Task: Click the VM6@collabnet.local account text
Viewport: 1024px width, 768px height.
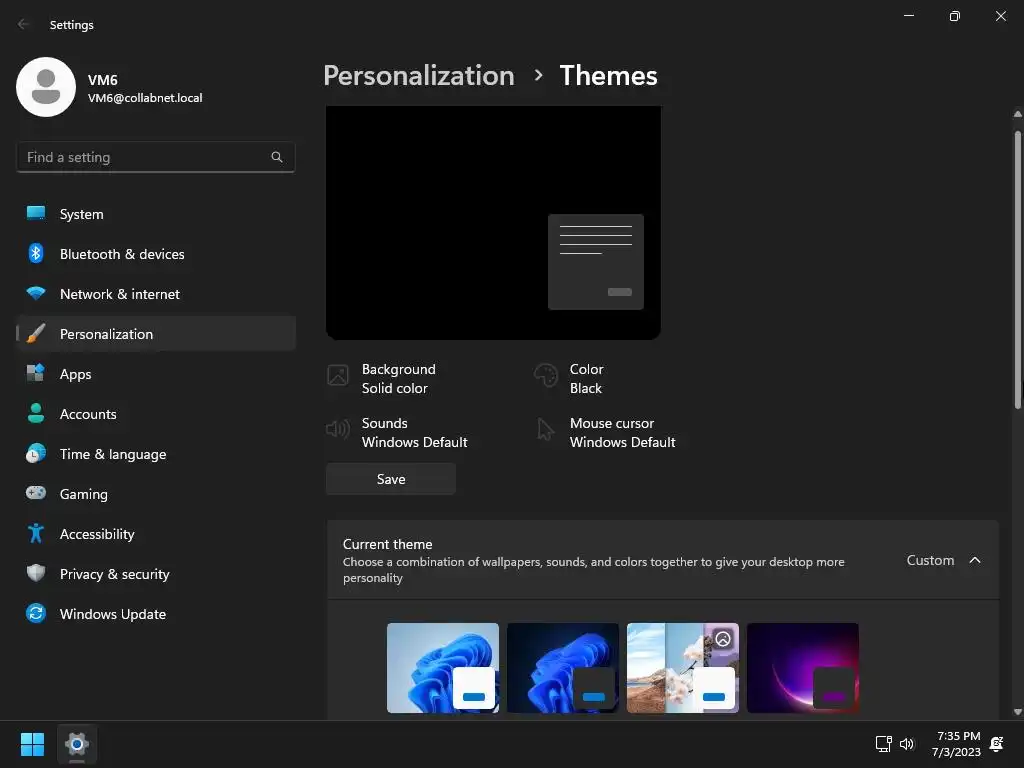Action: click(x=145, y=98)
